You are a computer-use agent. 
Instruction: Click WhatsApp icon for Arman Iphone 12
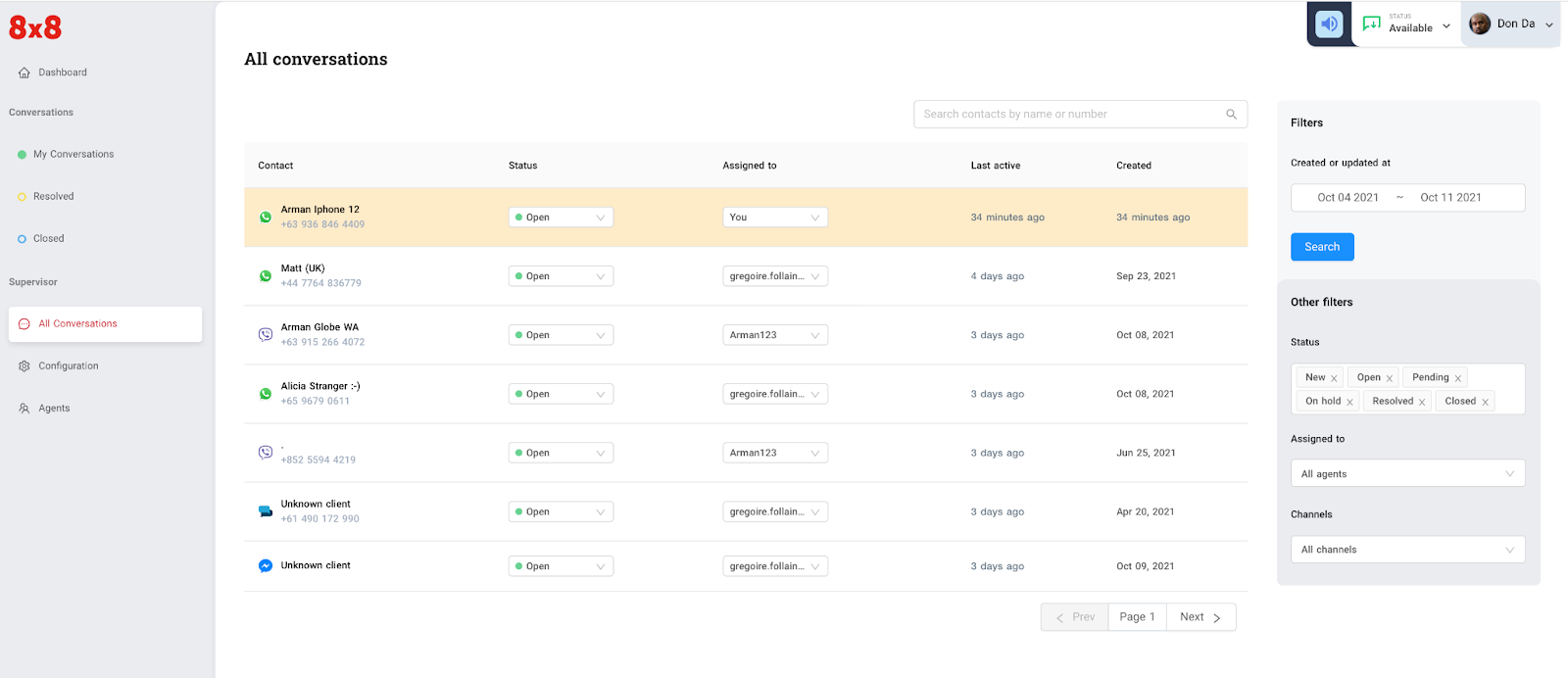pyautogui.click(x=265, y=218)
